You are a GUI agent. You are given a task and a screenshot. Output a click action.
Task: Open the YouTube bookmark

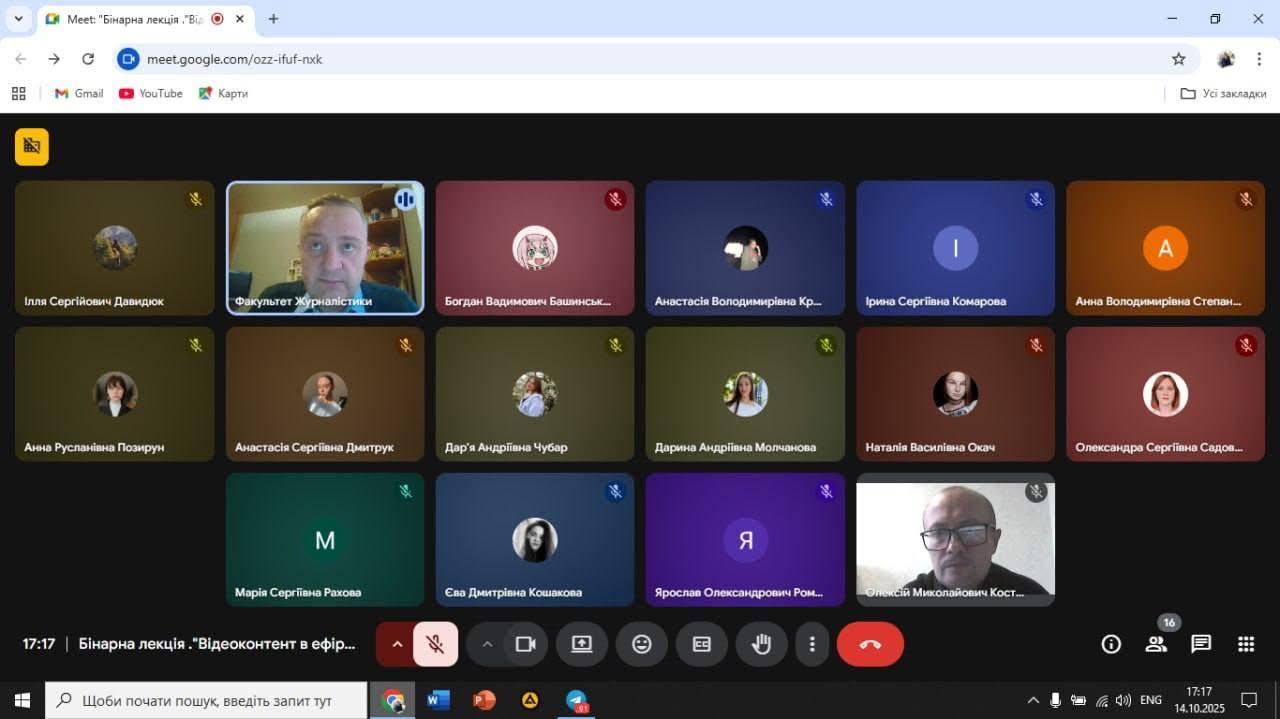[151, 93]
